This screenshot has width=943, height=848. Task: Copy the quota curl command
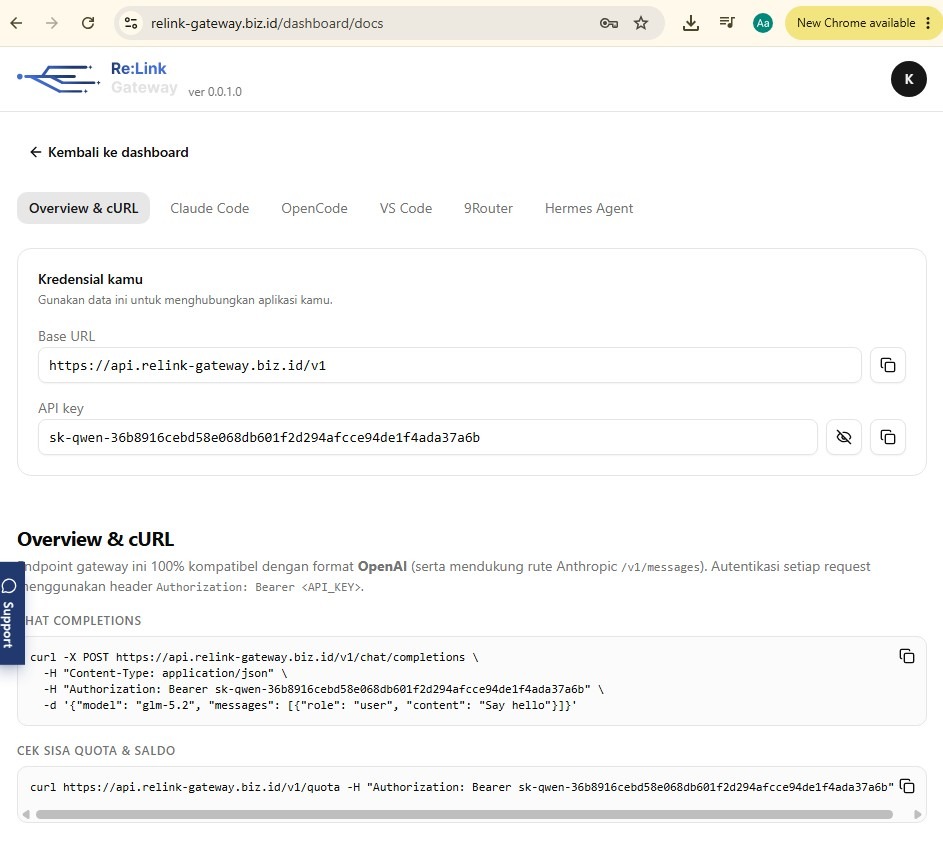[x=906, y=786]
